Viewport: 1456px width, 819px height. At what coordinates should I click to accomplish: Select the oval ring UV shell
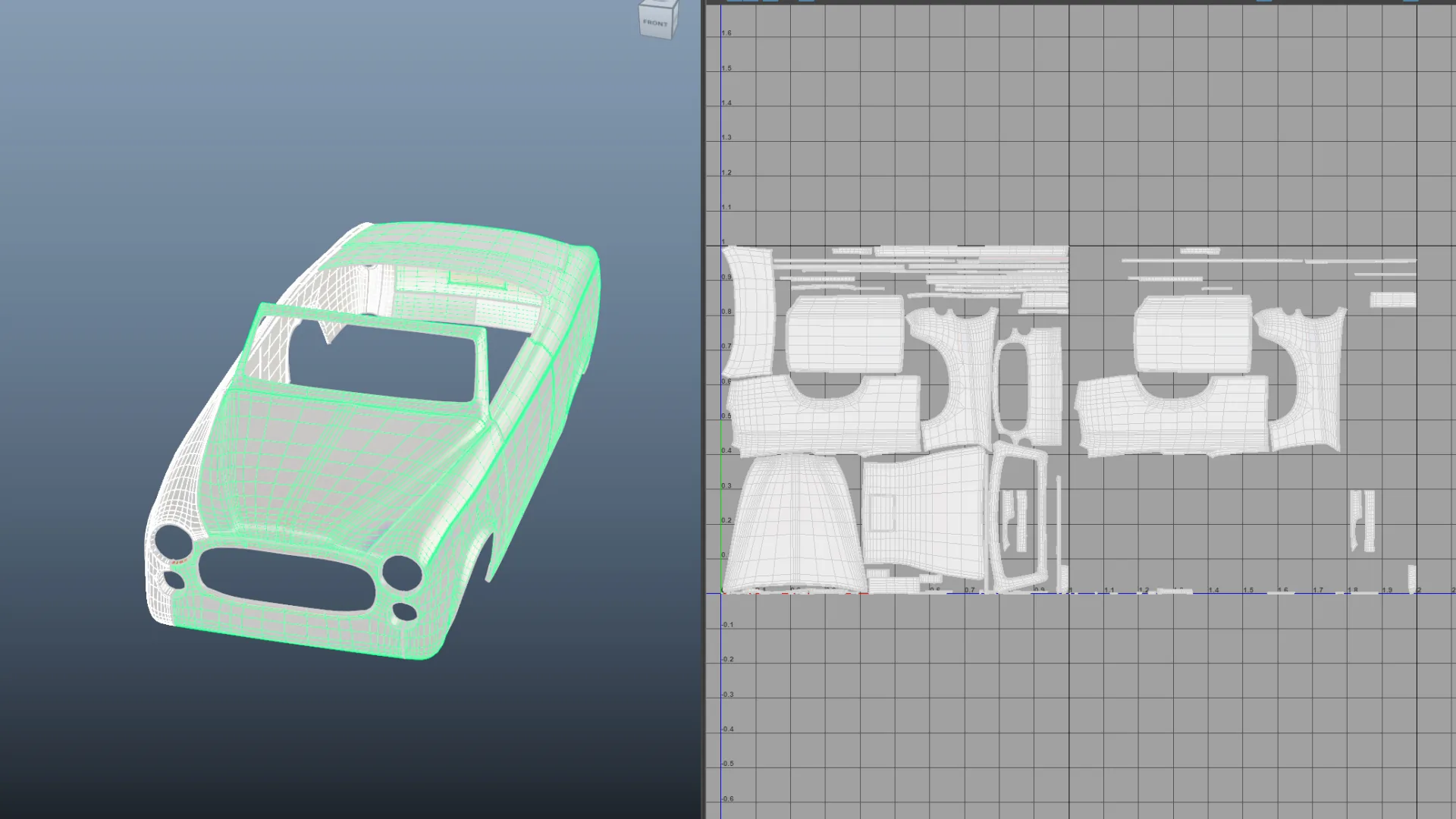point(1012,388)
